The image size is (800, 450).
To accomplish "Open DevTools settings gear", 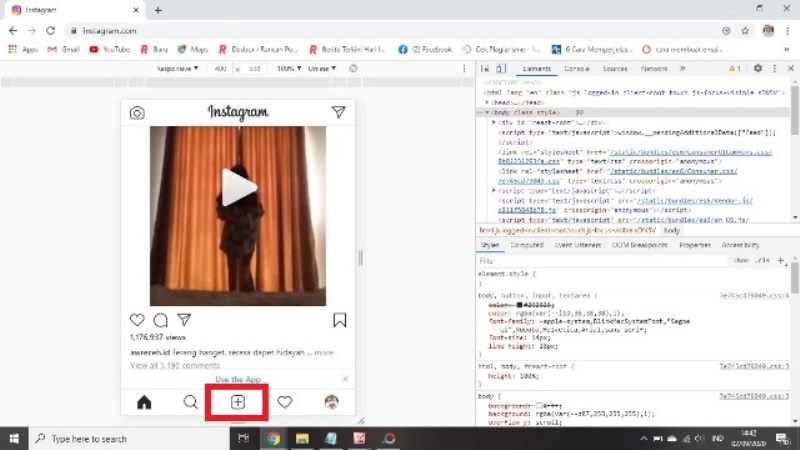I will pos(758,68).
